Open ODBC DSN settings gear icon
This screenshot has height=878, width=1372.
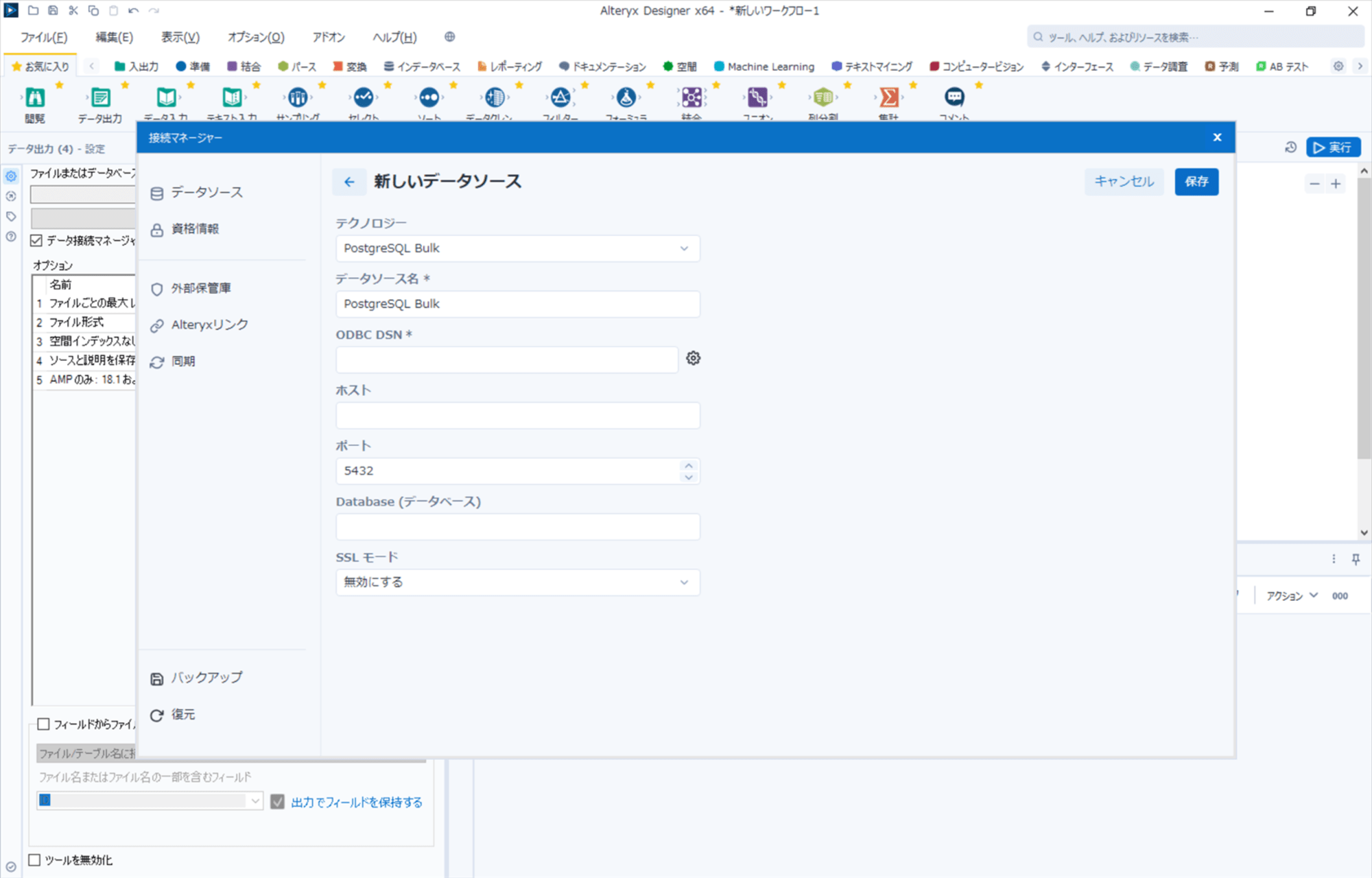point(694,358)
